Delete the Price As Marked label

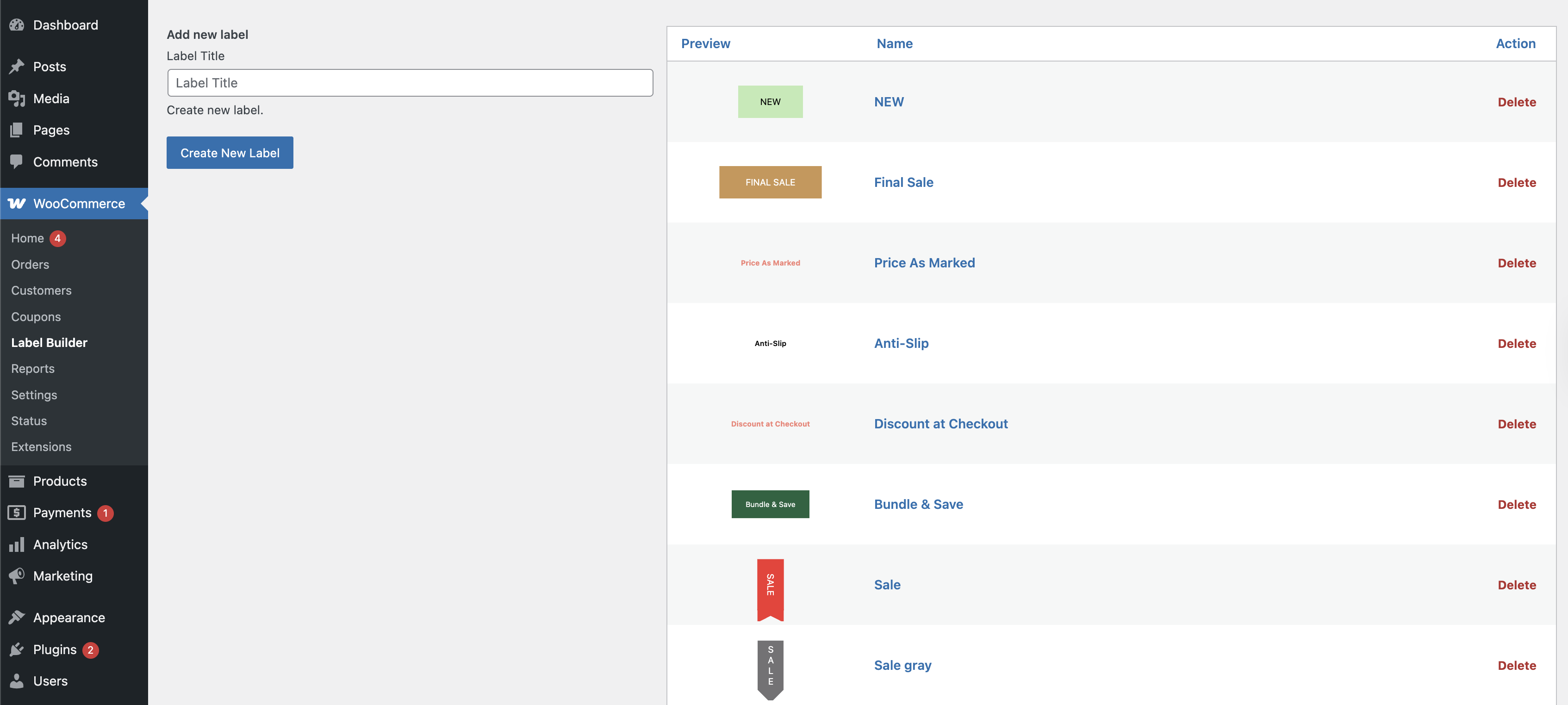[x=1516, y=263]
